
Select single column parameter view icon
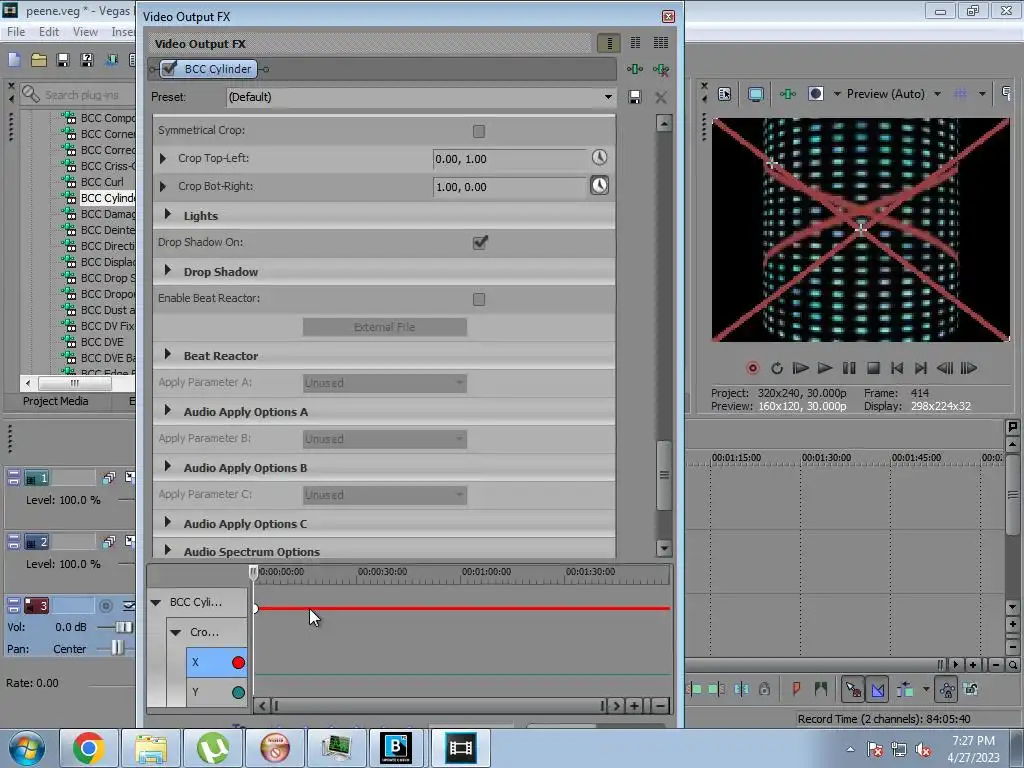tap(609, 43)
